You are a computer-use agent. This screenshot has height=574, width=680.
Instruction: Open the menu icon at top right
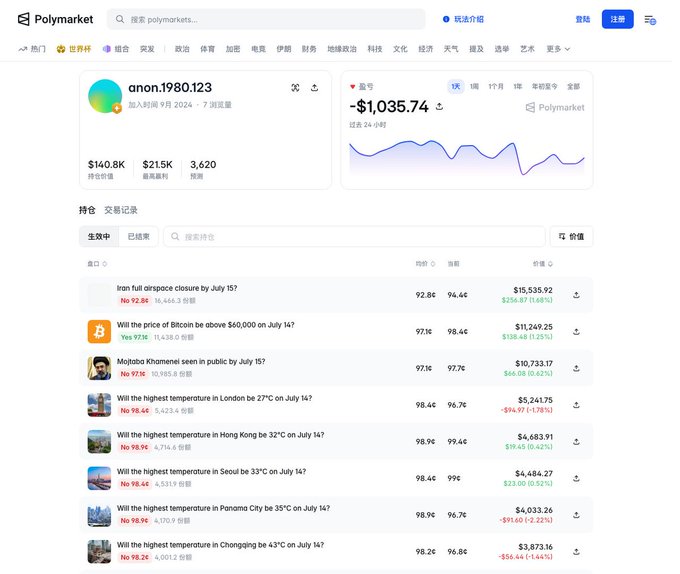(x=650, y=20)
